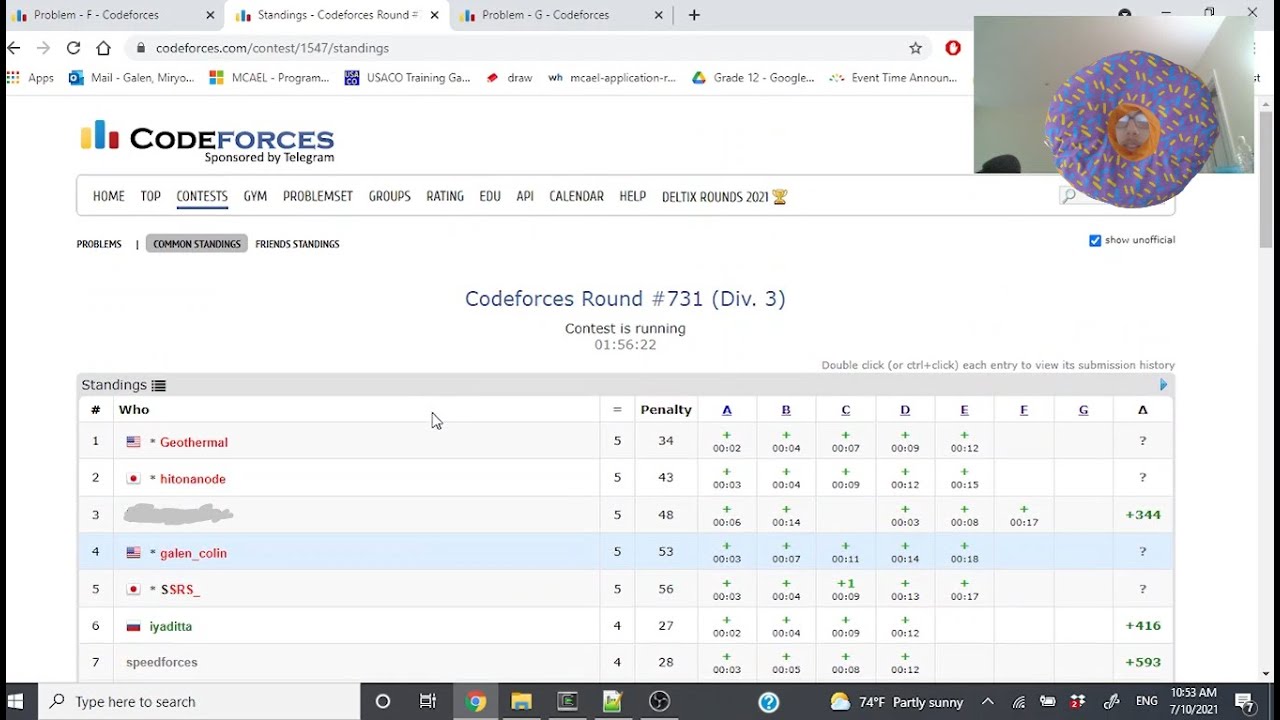Viewport: 1280px width, 720px height.
Task: Open the CALENDAR menu item
Action: [576, 196]
